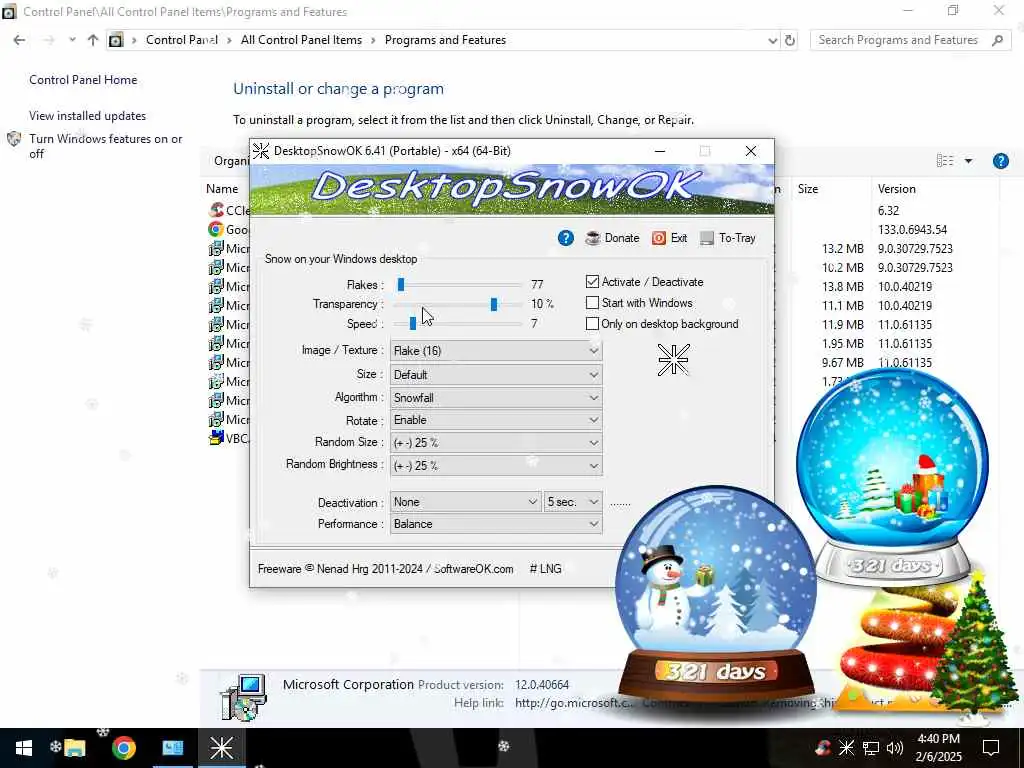Enable Only on desktop background checkbox
This screenshot has width=1024, height=768.
pos(592,324)
